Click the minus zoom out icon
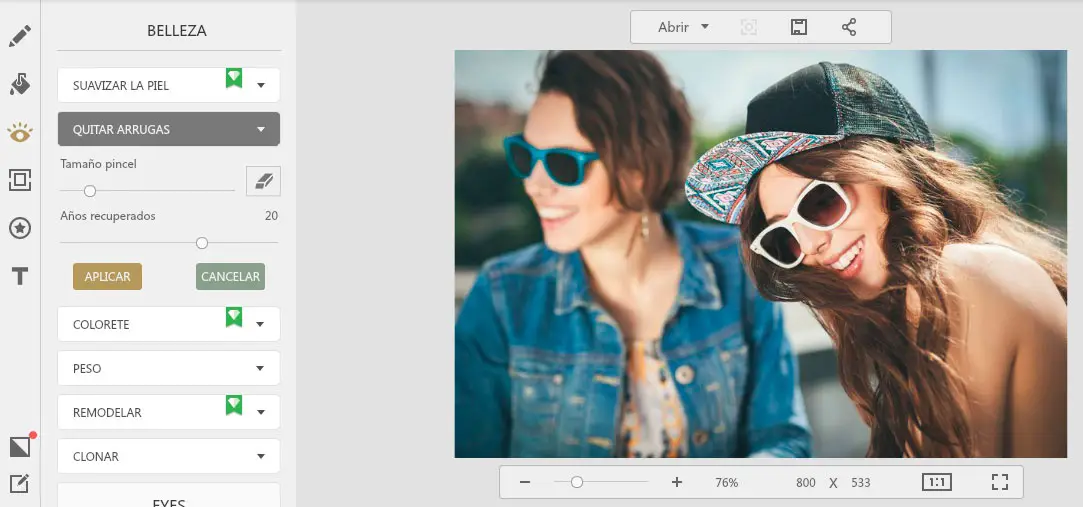The image size is (1083, 507). tap(525, 482)
